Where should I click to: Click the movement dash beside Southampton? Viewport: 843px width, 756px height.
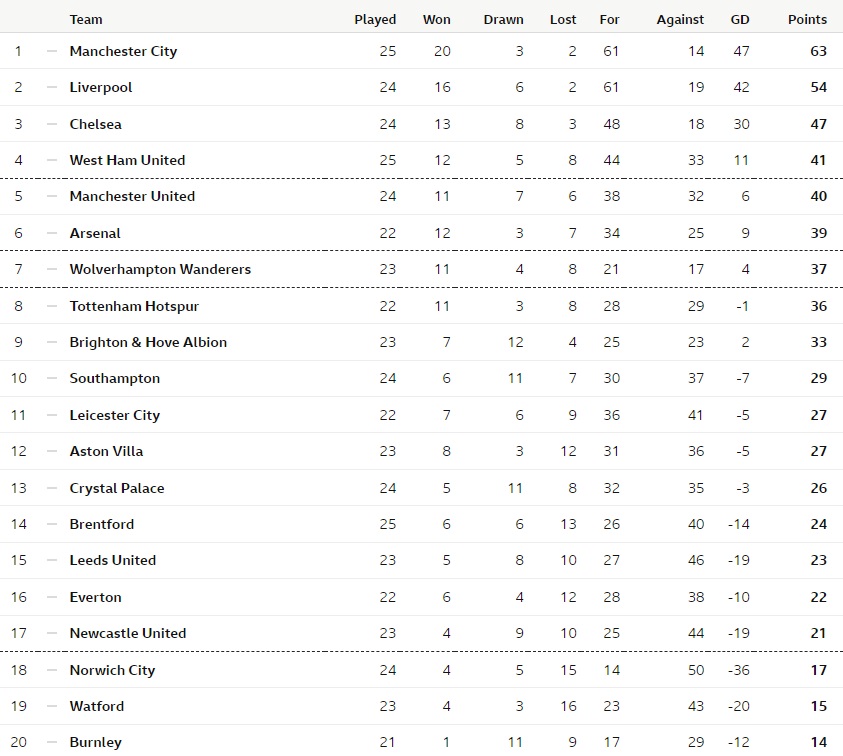(x=52, y=378)
